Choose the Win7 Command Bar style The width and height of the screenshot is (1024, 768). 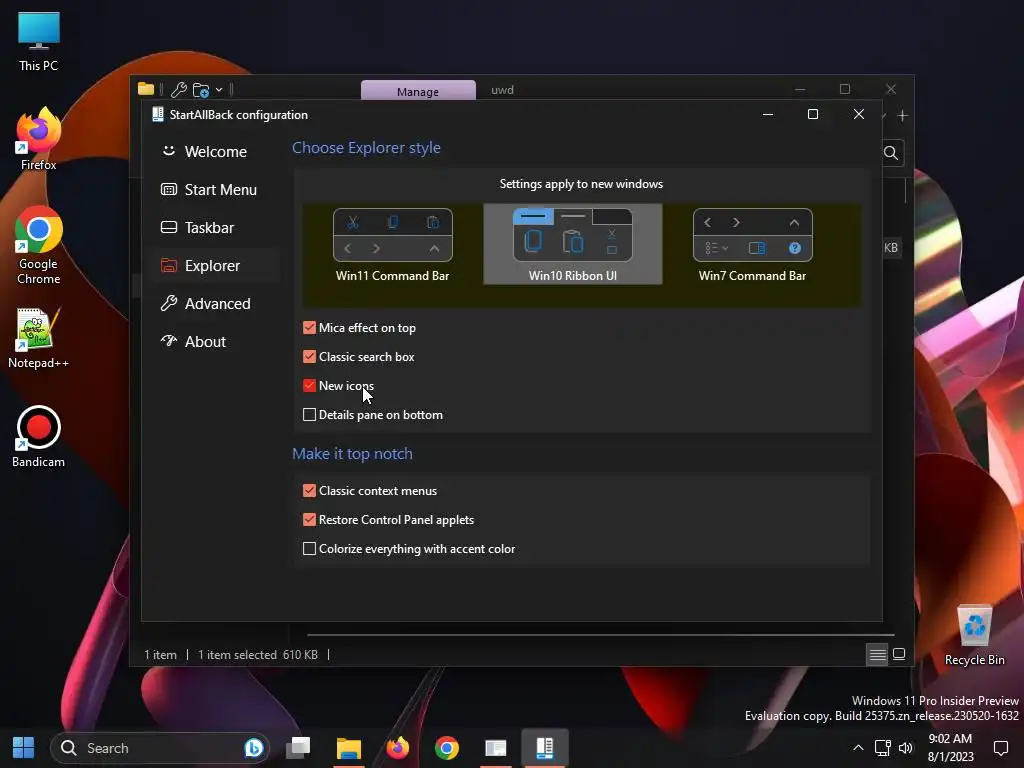(752, 244)
